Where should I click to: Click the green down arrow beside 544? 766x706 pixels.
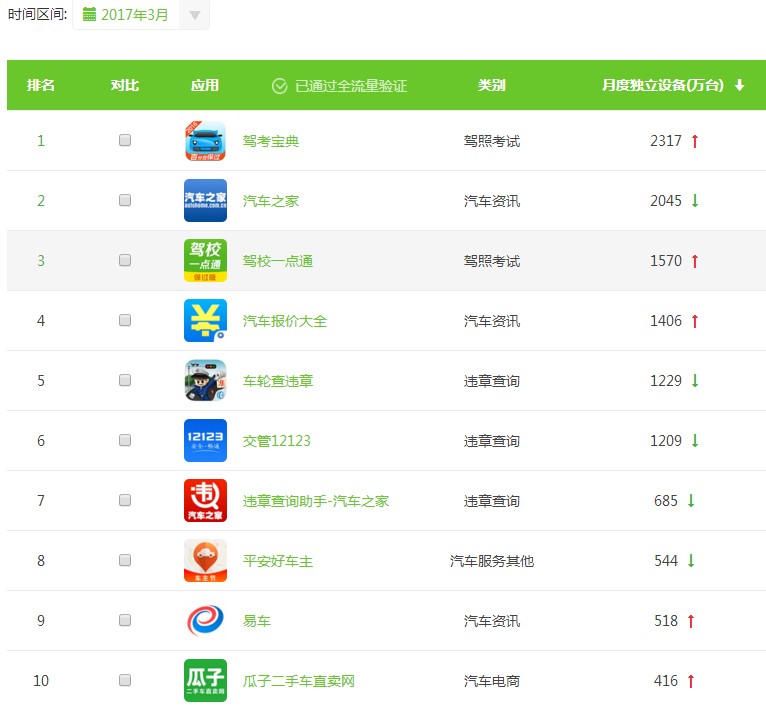point(691,560)
